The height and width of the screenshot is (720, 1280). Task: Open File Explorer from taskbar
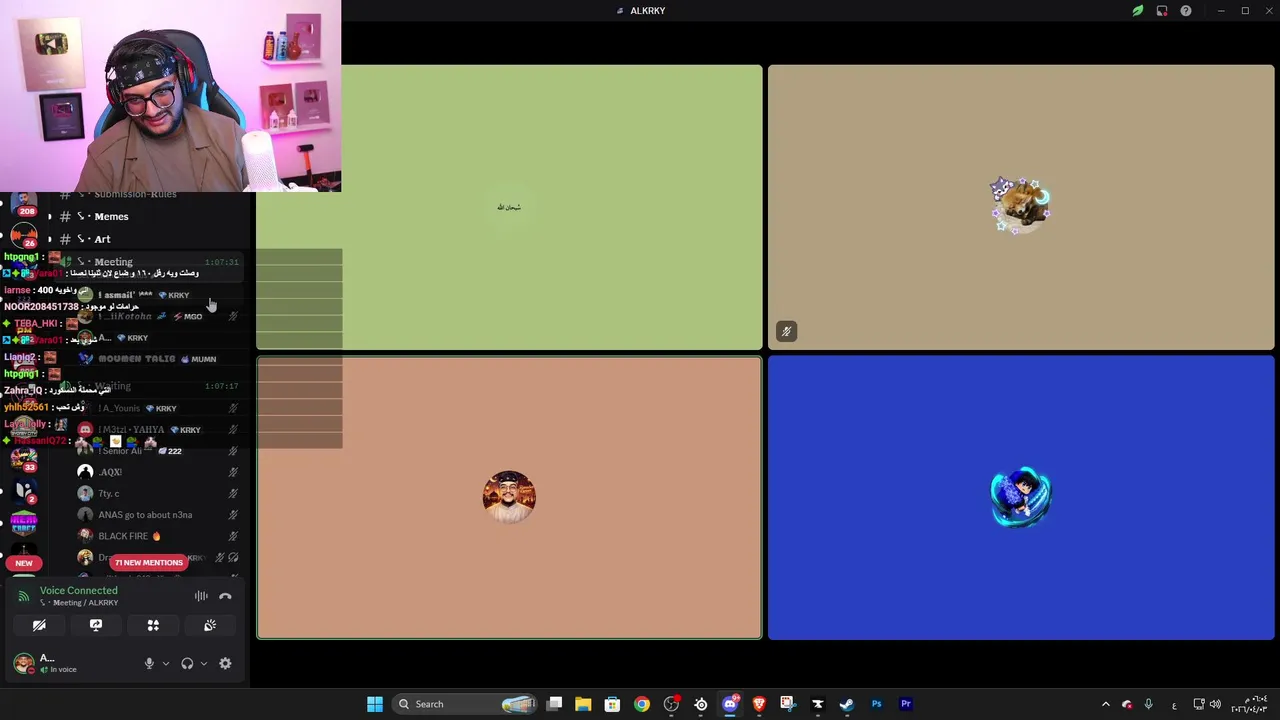pyautogui.click(x=583, y=704)
